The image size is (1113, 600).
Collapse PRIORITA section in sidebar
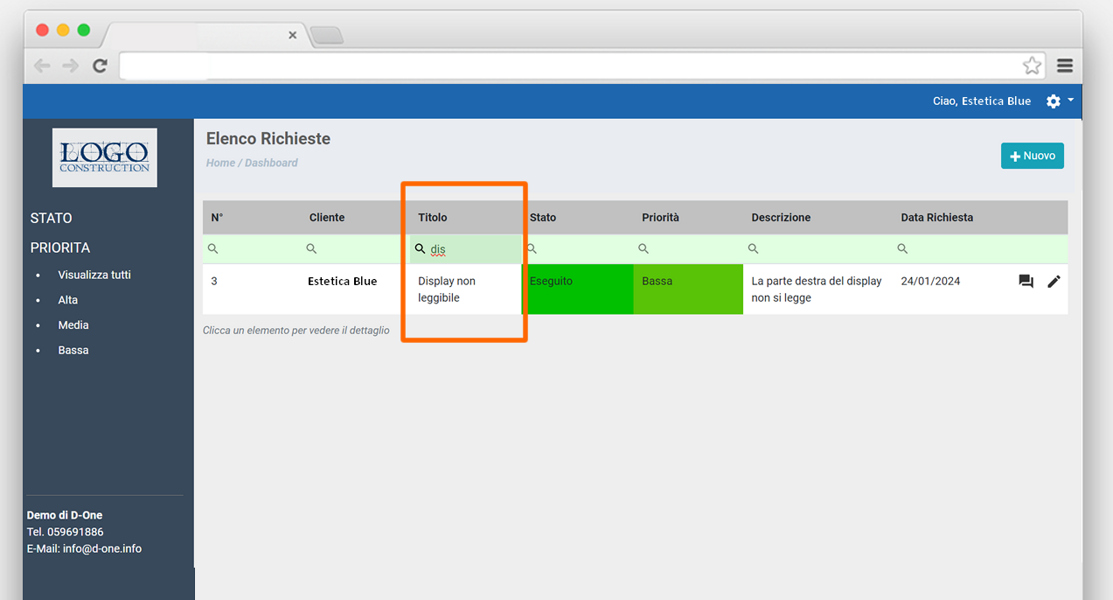(60, 248)
